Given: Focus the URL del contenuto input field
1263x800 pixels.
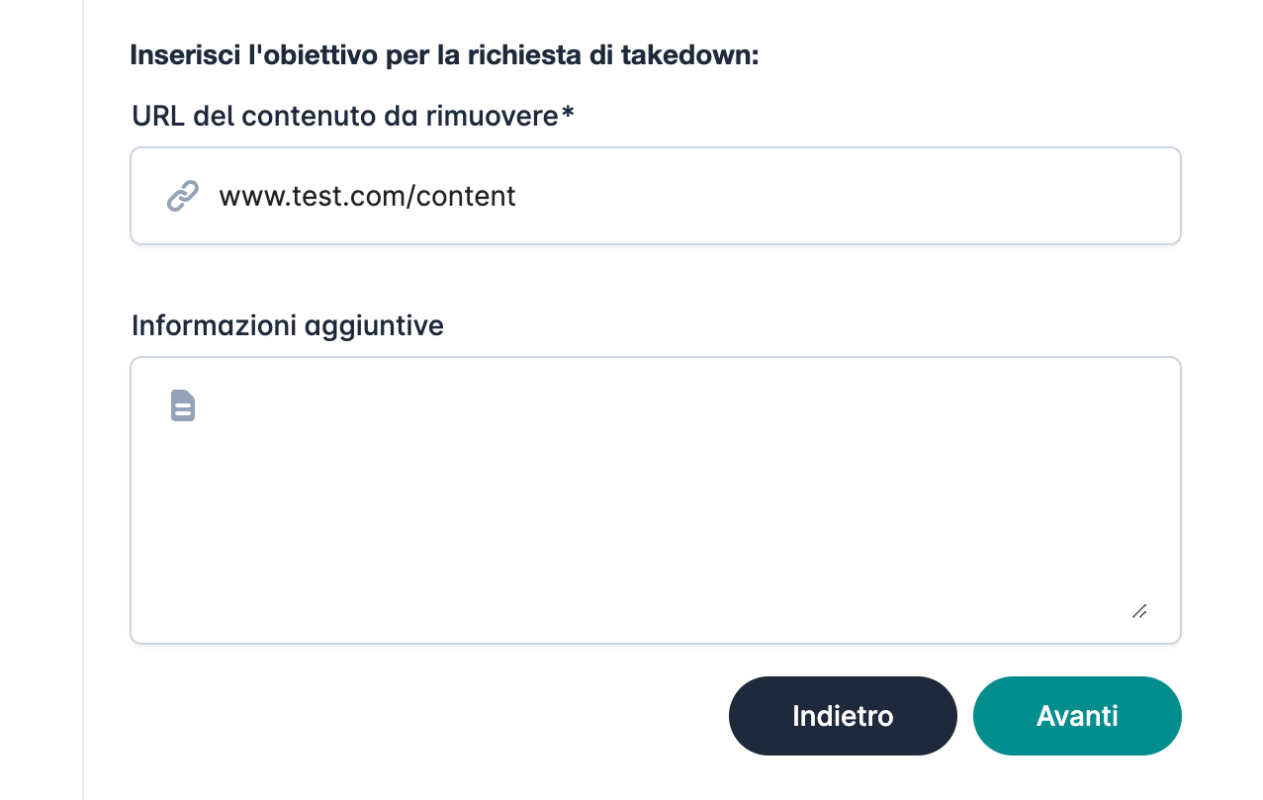Looking at the screenshot, I should [x=655, y=196].
